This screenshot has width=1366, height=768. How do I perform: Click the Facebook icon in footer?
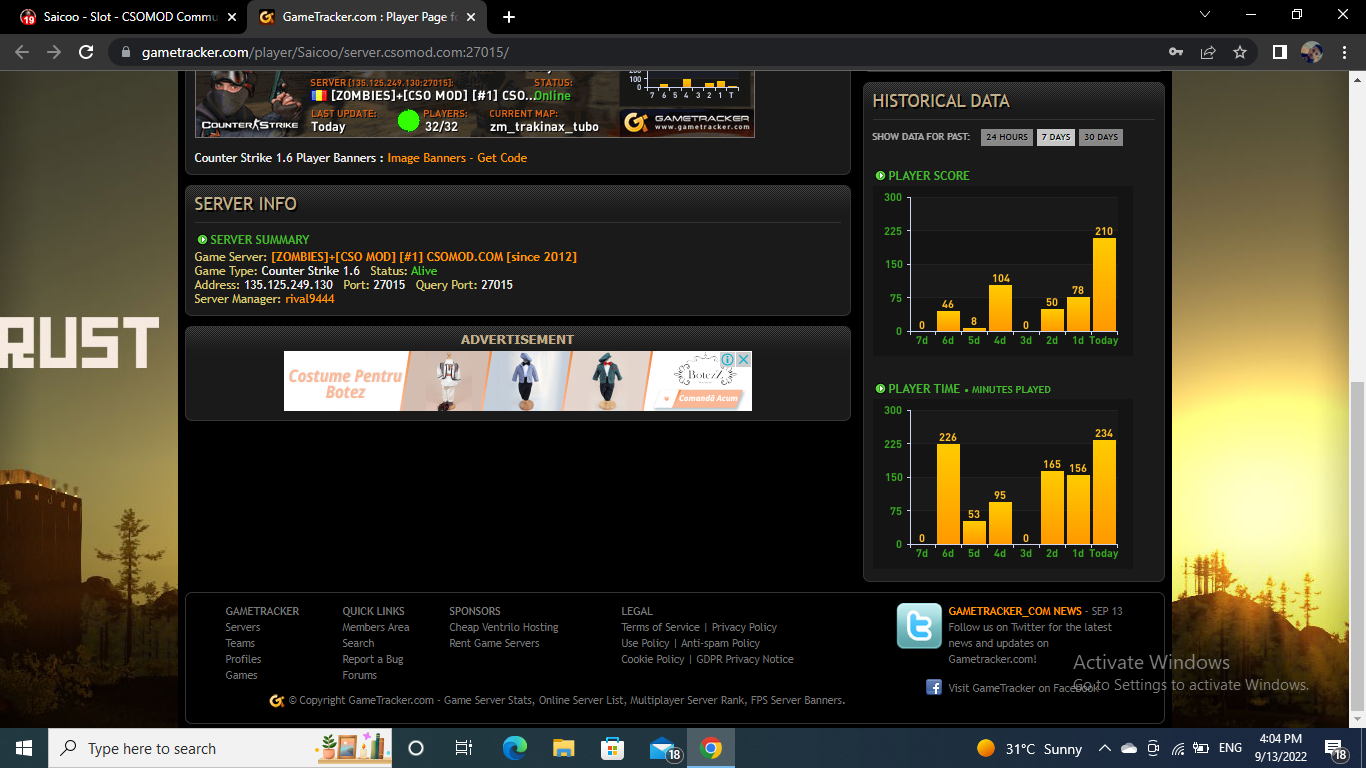pos(934,687)
